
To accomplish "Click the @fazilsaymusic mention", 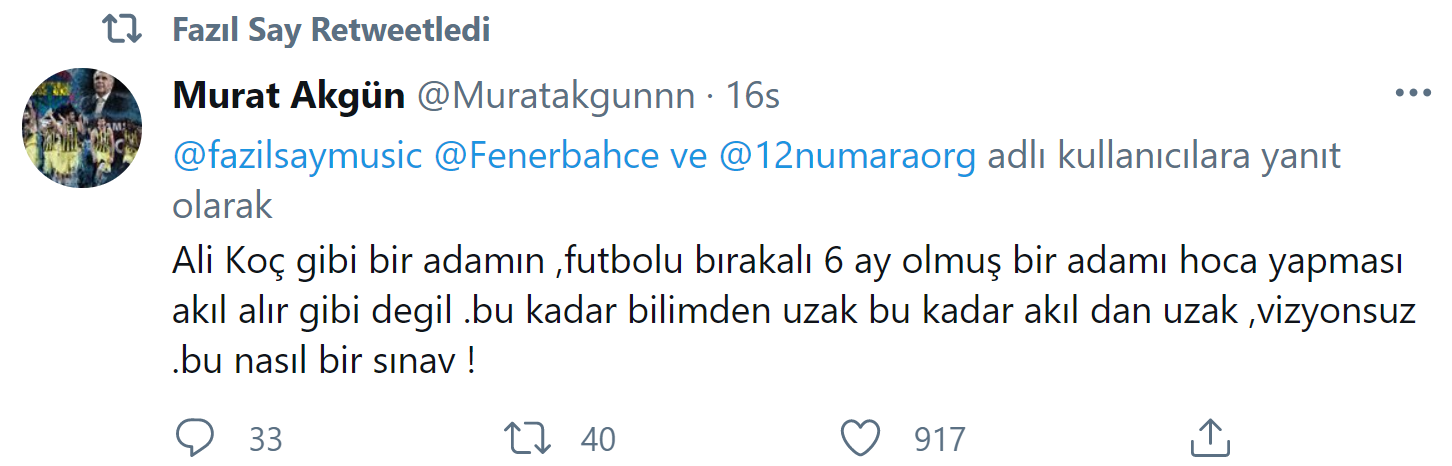I will pos(297,158).
